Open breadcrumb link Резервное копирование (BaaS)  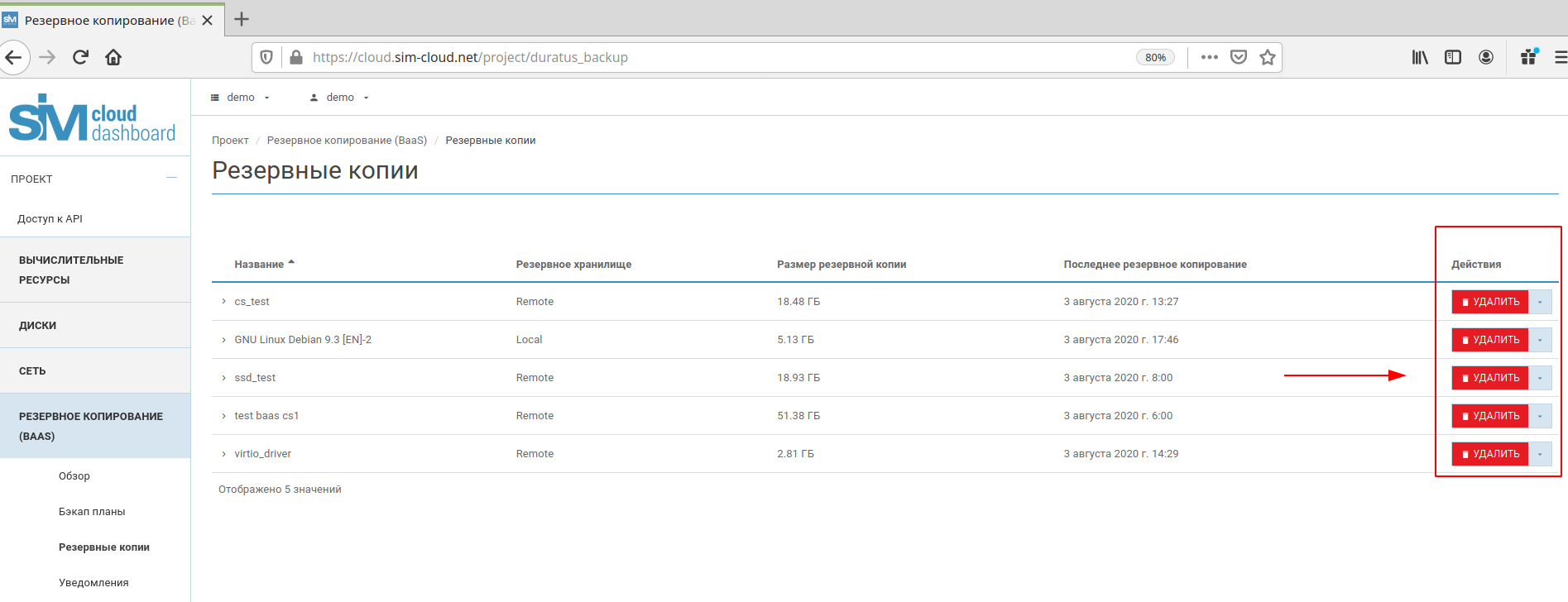click(x=347, y=141)
